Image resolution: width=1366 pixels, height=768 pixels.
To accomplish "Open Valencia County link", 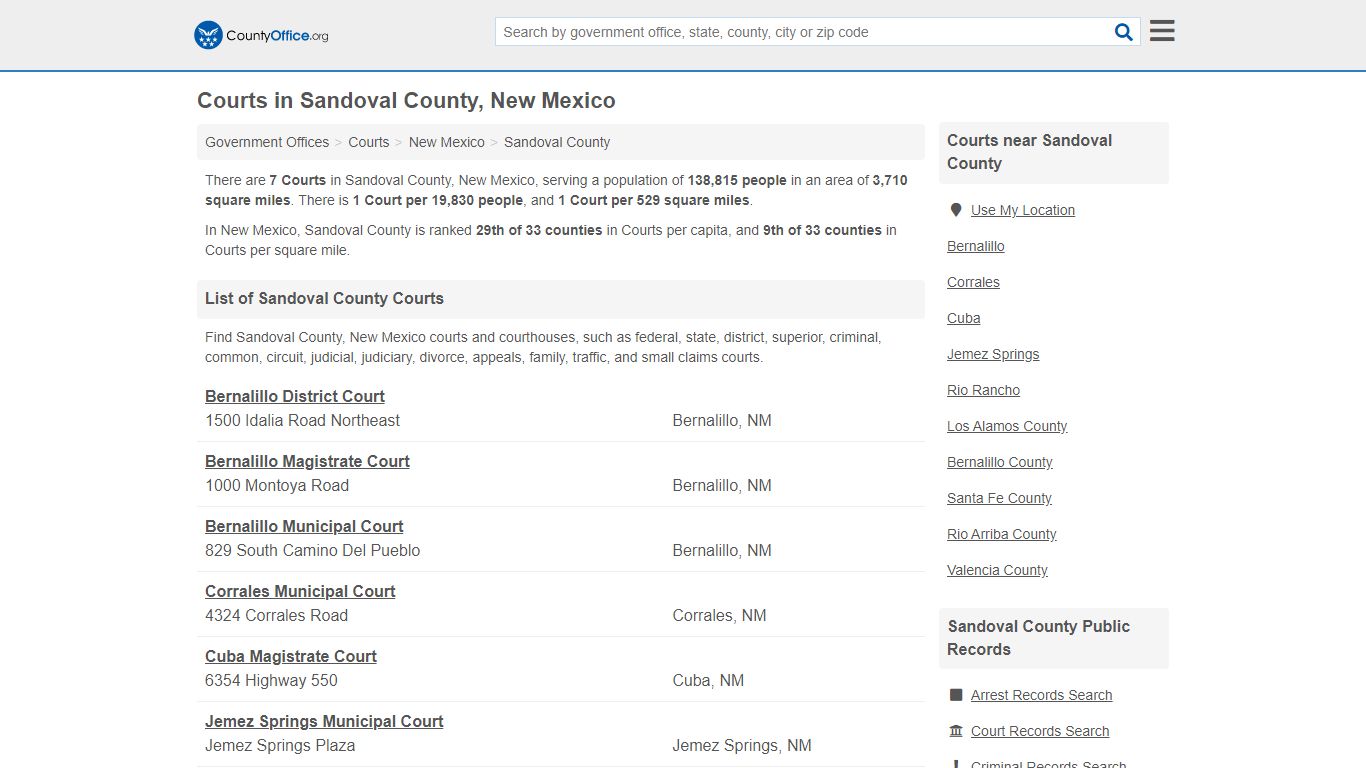I will click(x=997, y=570).
